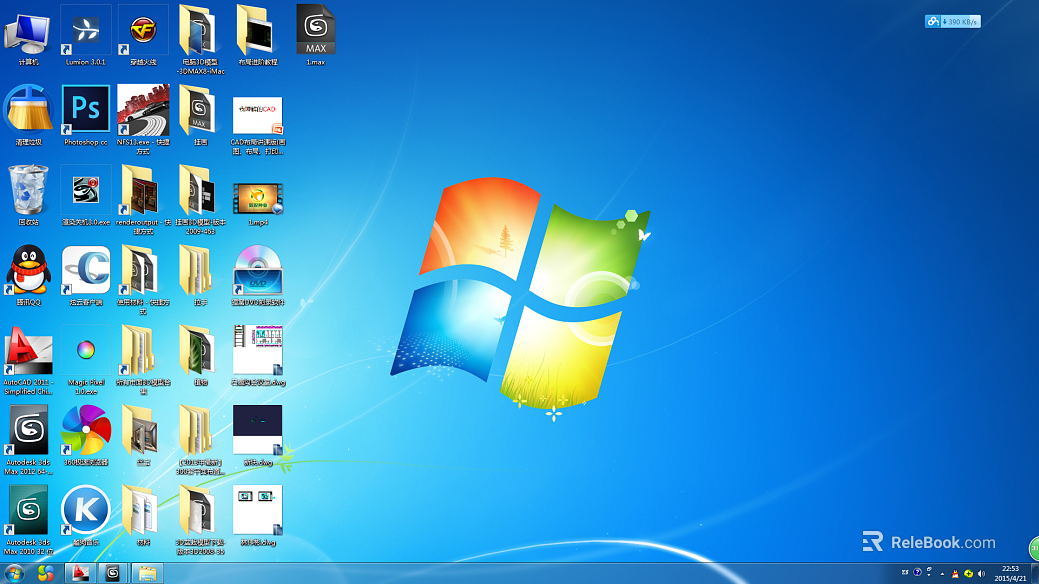
Task: Open the CAD layout PowerPoint file
Action: (x=258, y=124)
